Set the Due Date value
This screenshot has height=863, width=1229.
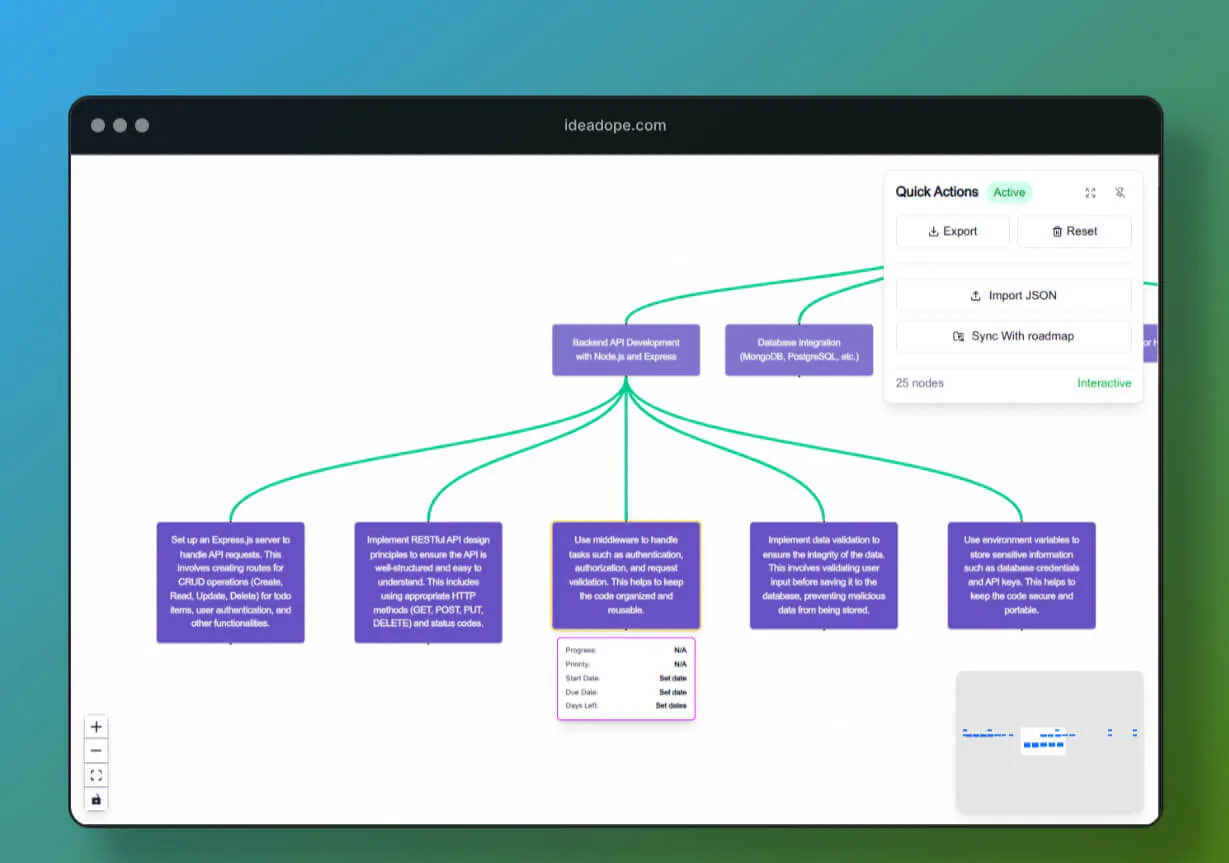672,692
